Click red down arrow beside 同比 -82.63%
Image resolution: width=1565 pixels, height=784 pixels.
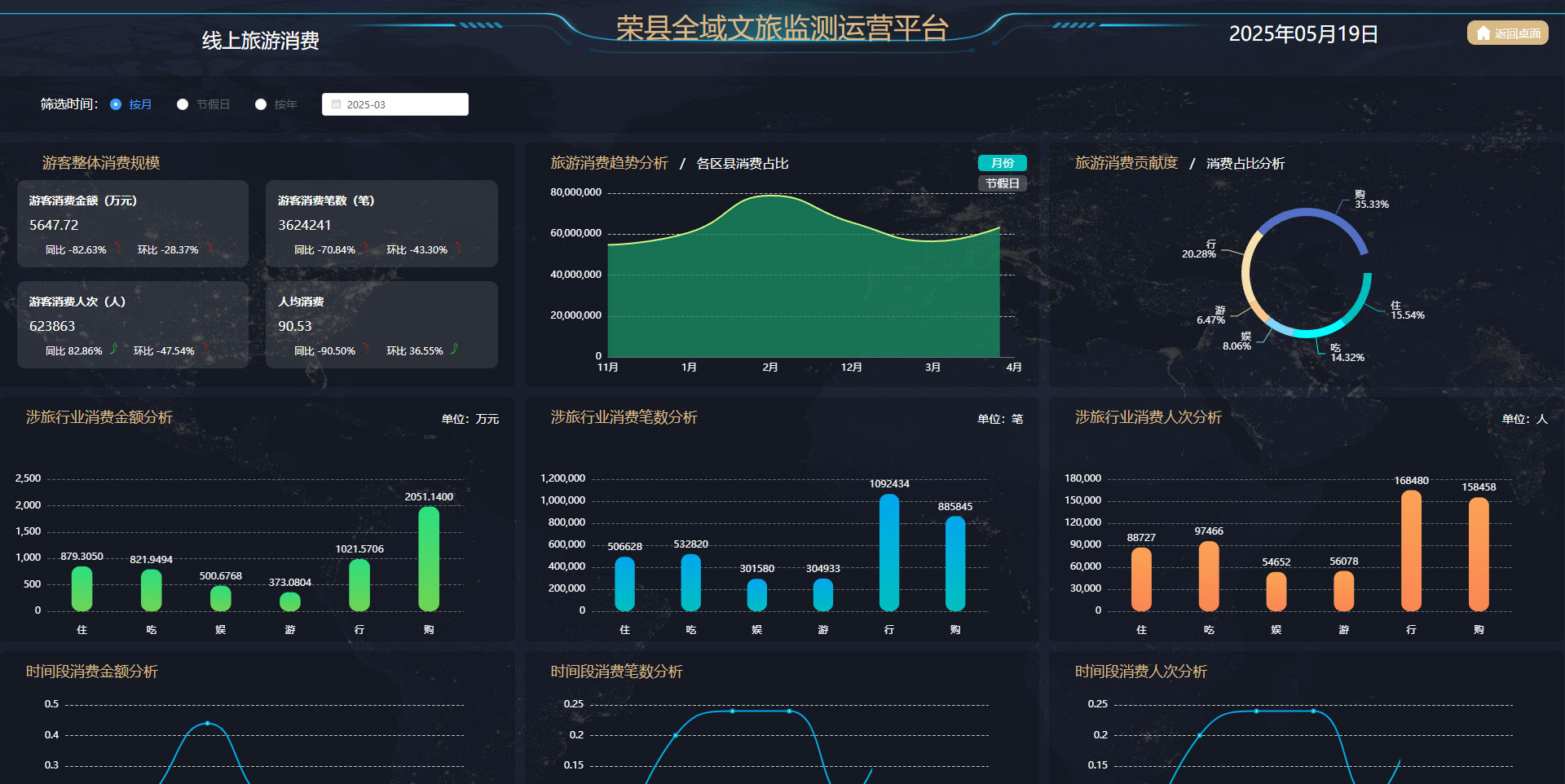click(x=118, y=249)
